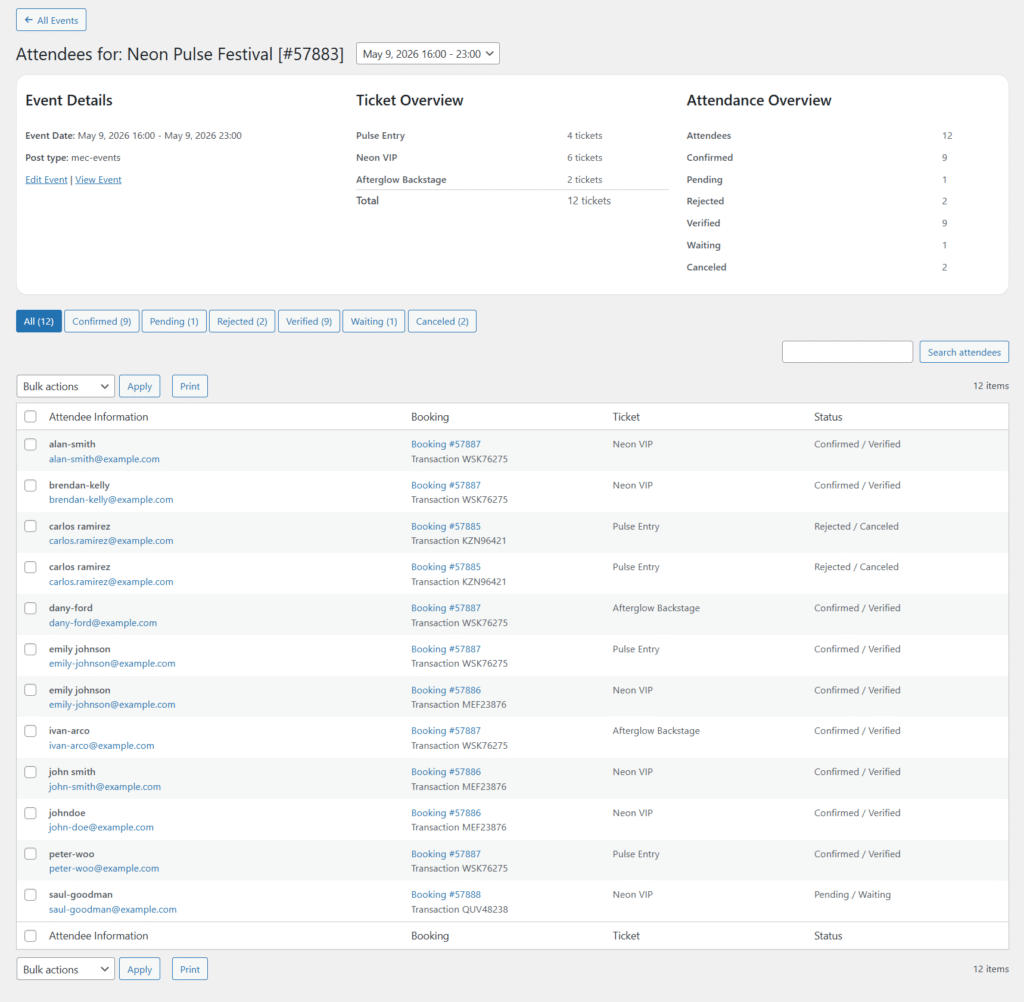The image size is (1024, 1002).
Task: Show the Canceled (2) attendees tab
Action: (x=442, y=321)
